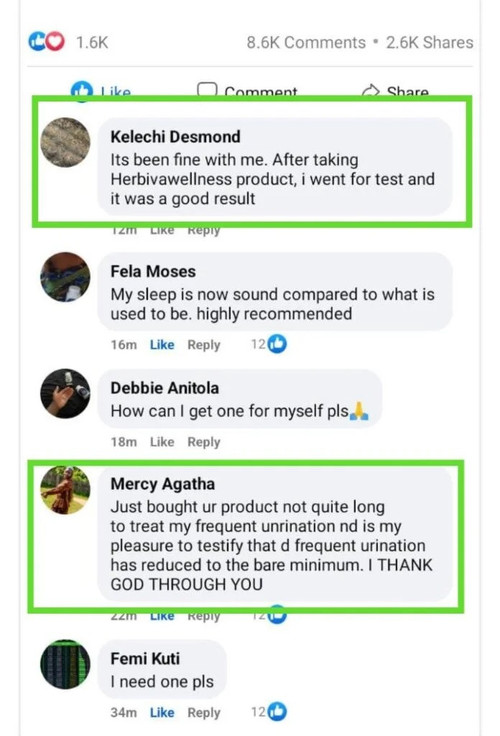Open Mercy Agatha's name link

(x=162, y=484)
